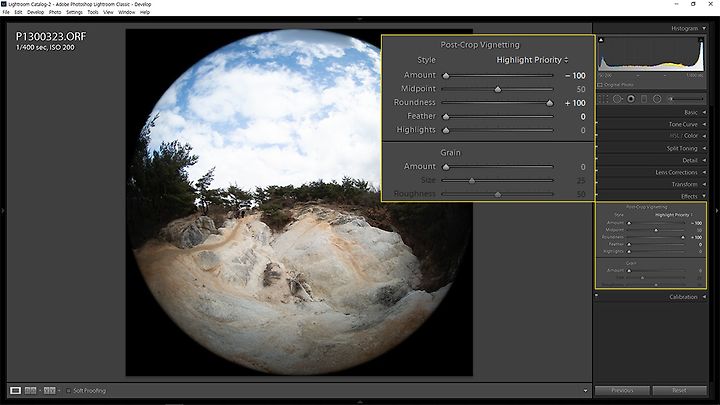This screenshot has width=720, height=405.
Task: Open the Develop menu
Action: tap(35, 12)
